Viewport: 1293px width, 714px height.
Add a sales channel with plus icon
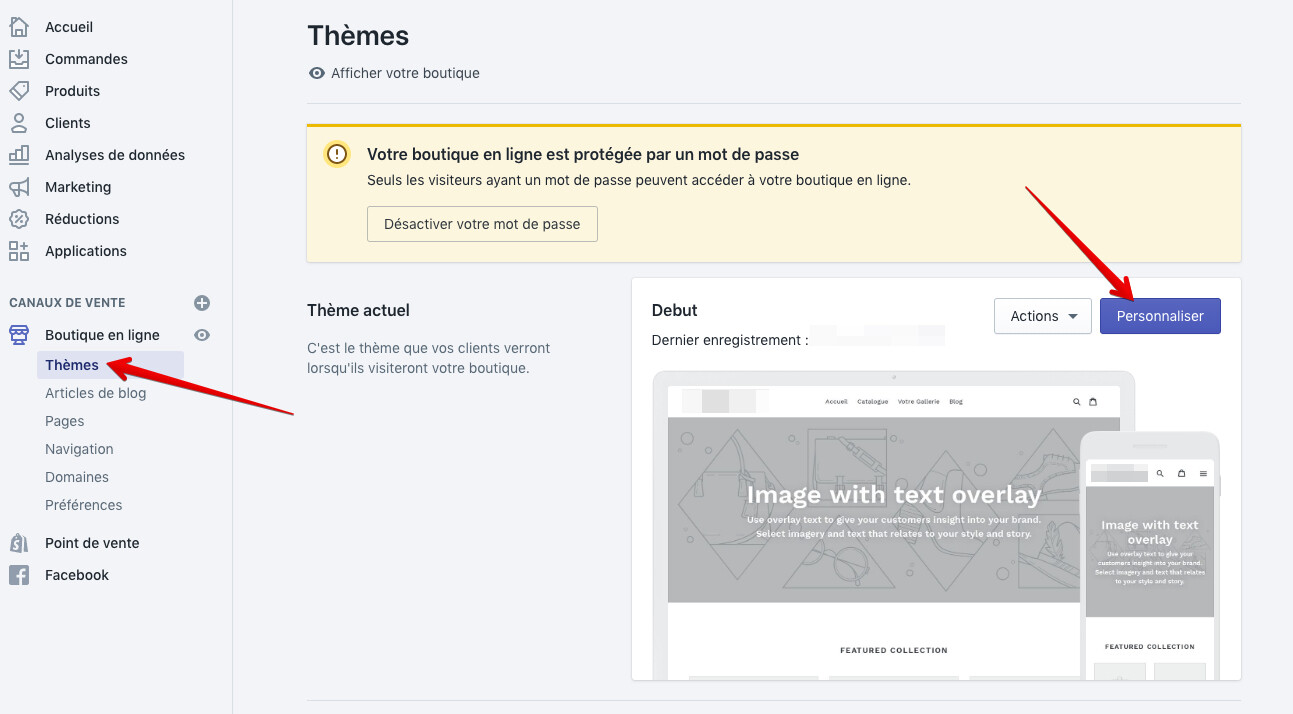click(x=202, y=303)
